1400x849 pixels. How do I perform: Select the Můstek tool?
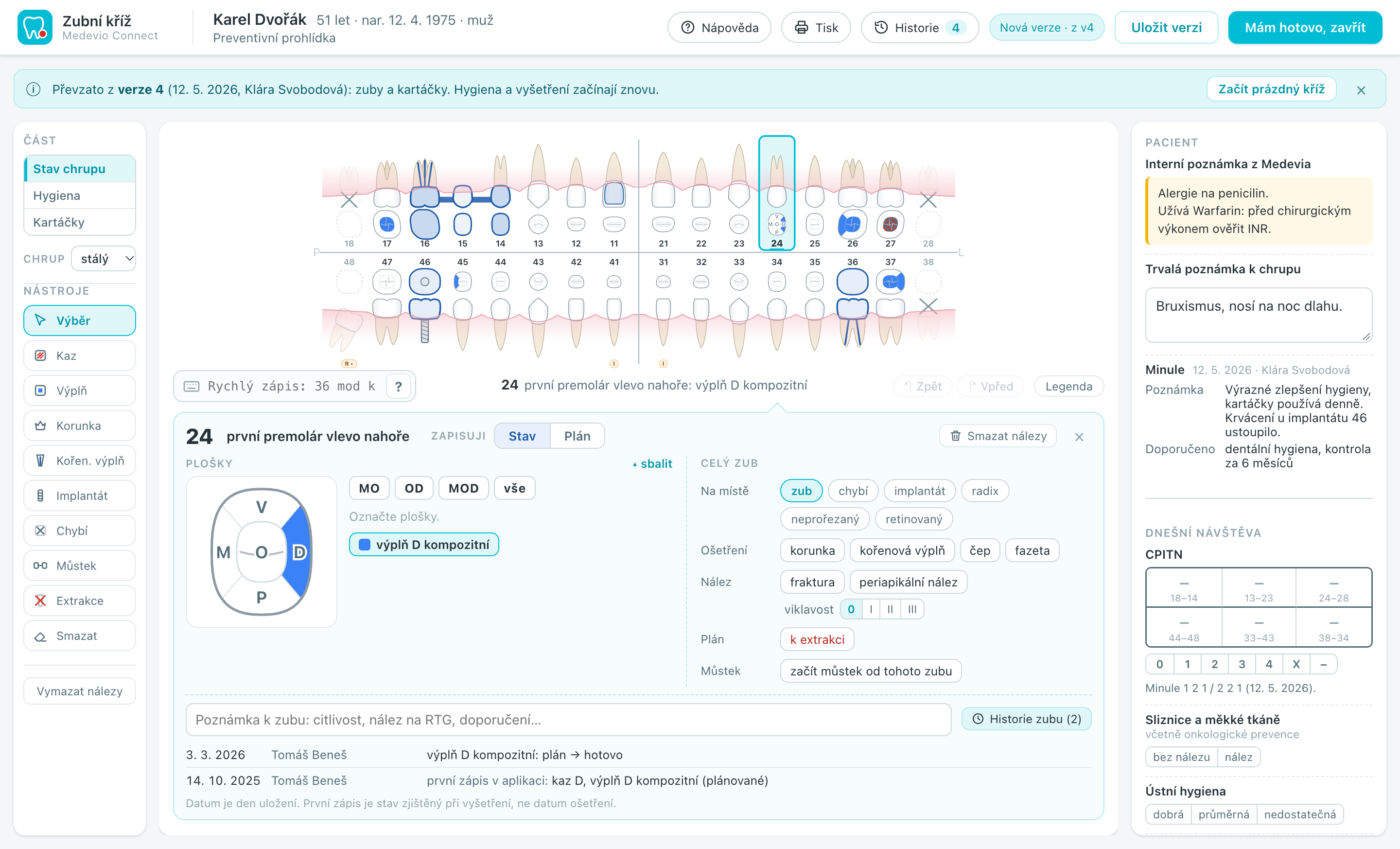point(80,566)
